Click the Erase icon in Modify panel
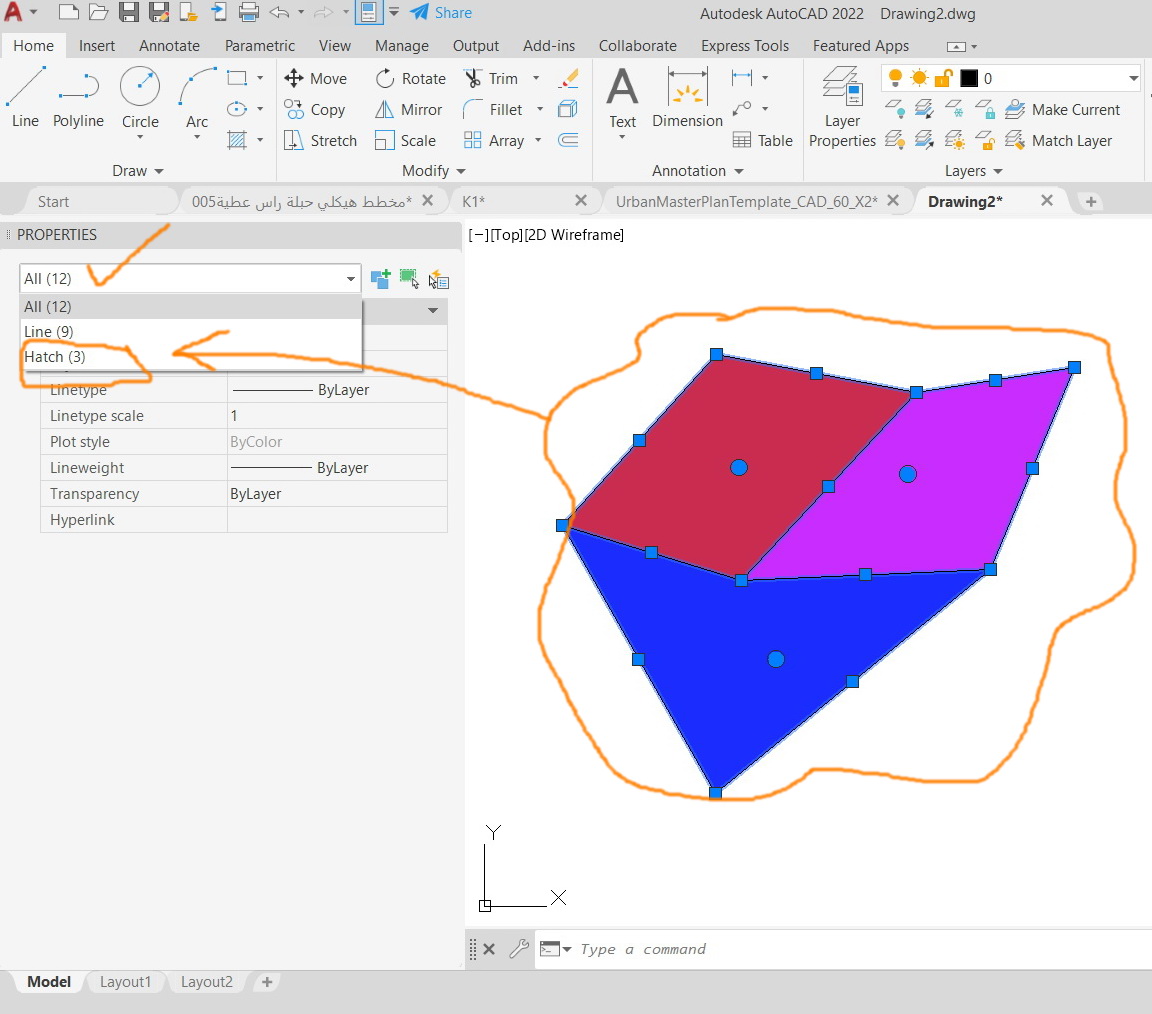 568,78
